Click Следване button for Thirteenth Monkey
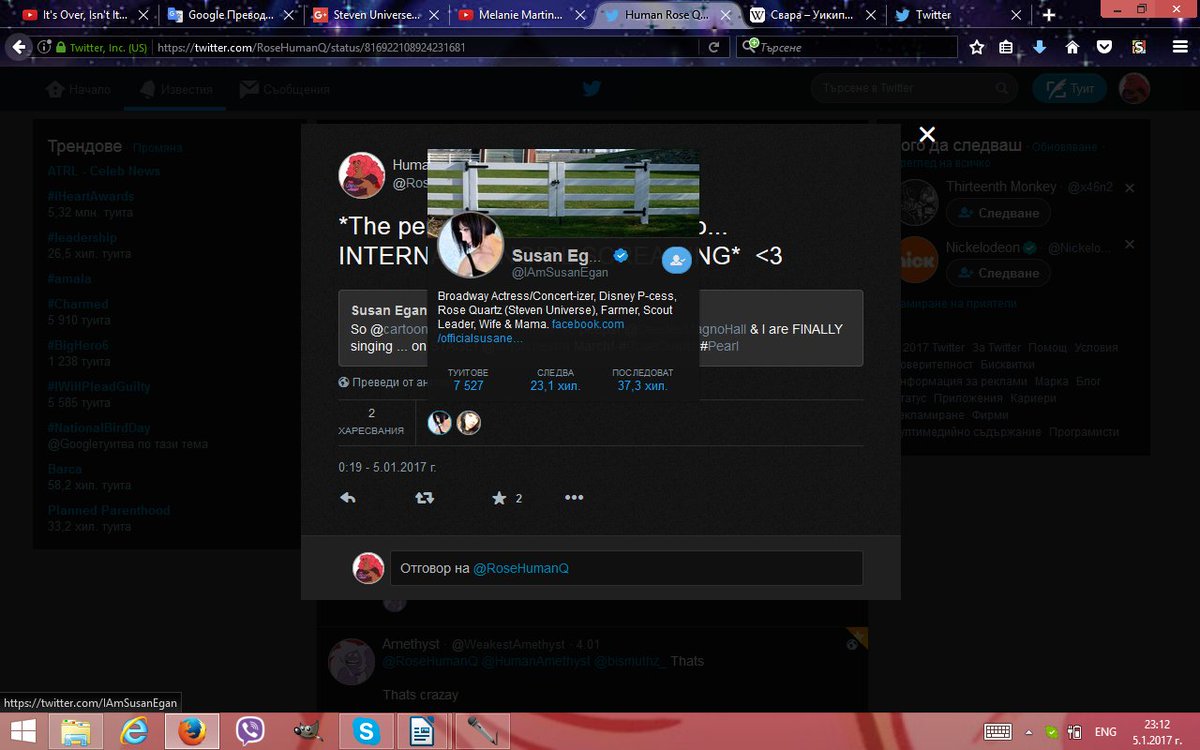1200x750 pixels. point(998,213)
